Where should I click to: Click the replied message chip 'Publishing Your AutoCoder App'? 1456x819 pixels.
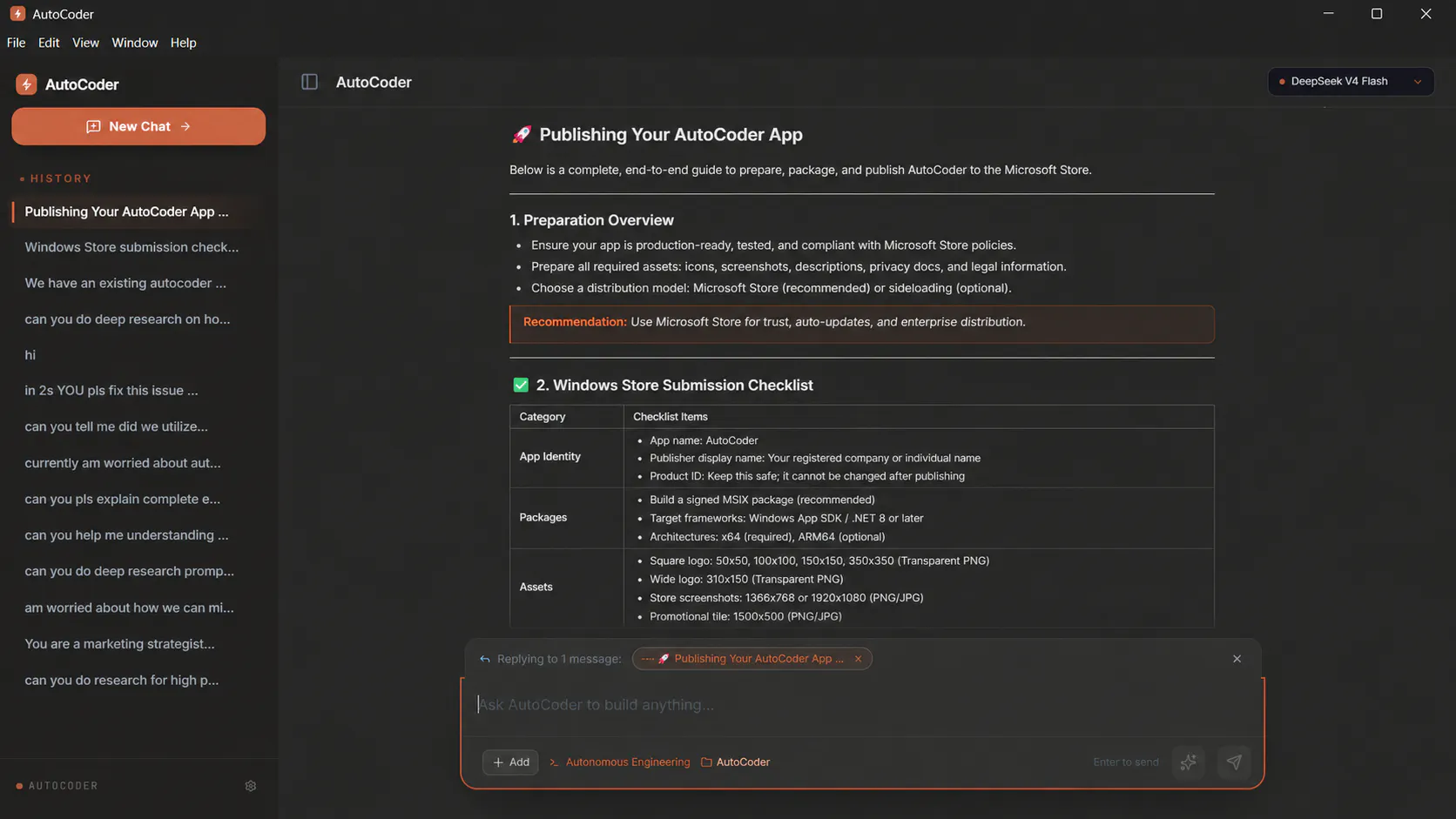pyautogui.click(x=752, y=659)
